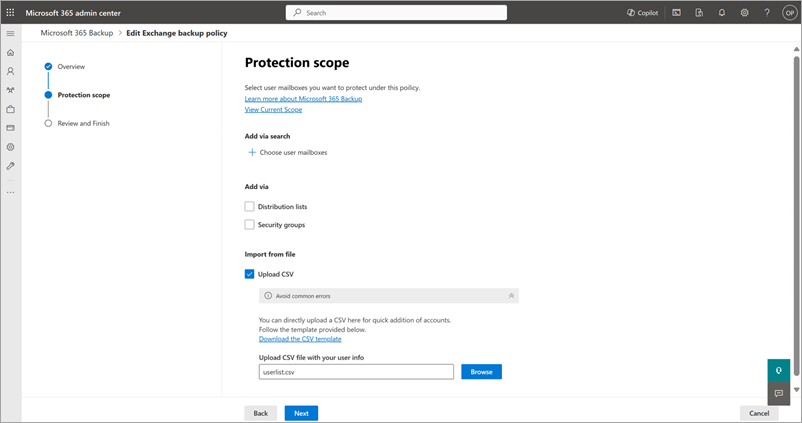This screenshot has width=802, height=423.
Task: Open Settings gear in left sidebar
Action: pos(10,147)
